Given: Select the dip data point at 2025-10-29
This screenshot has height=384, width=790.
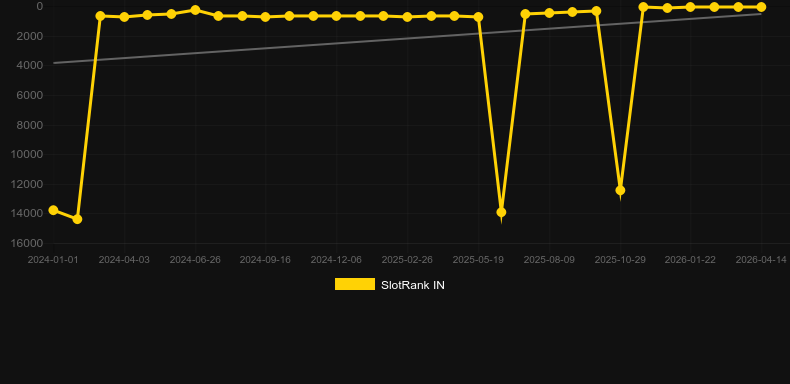Looking at the screenshot, I should [620, 190].
